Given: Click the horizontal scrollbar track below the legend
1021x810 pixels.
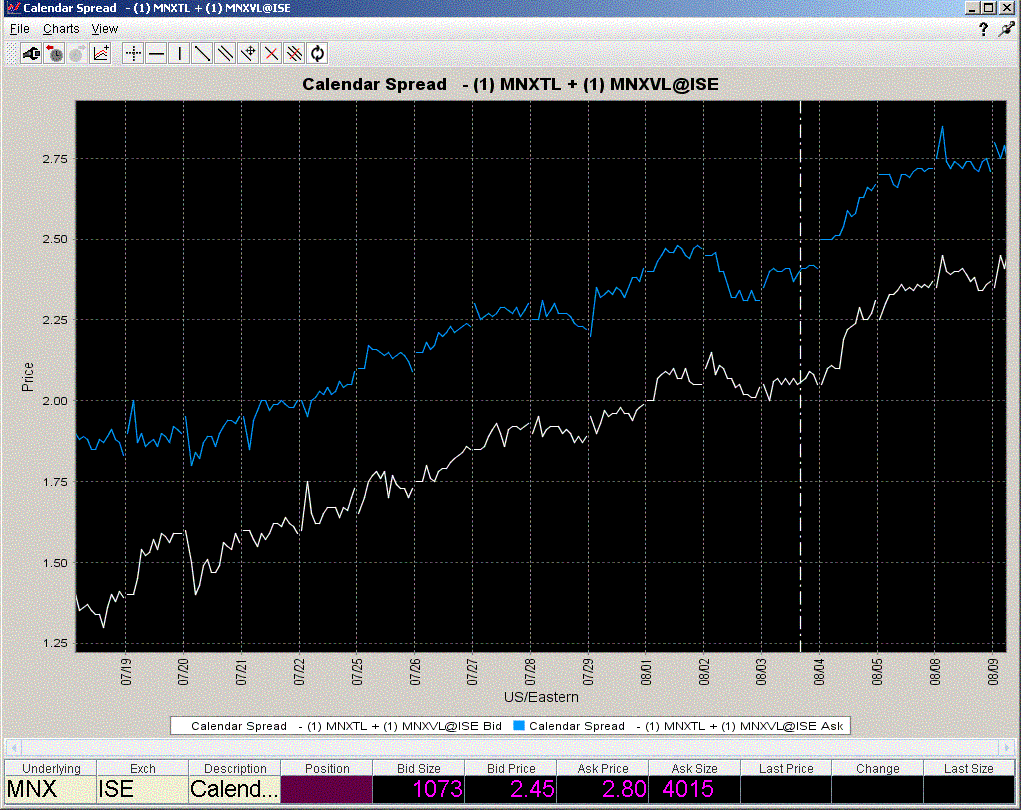Looking at the screenshot, I should (510, 747).
